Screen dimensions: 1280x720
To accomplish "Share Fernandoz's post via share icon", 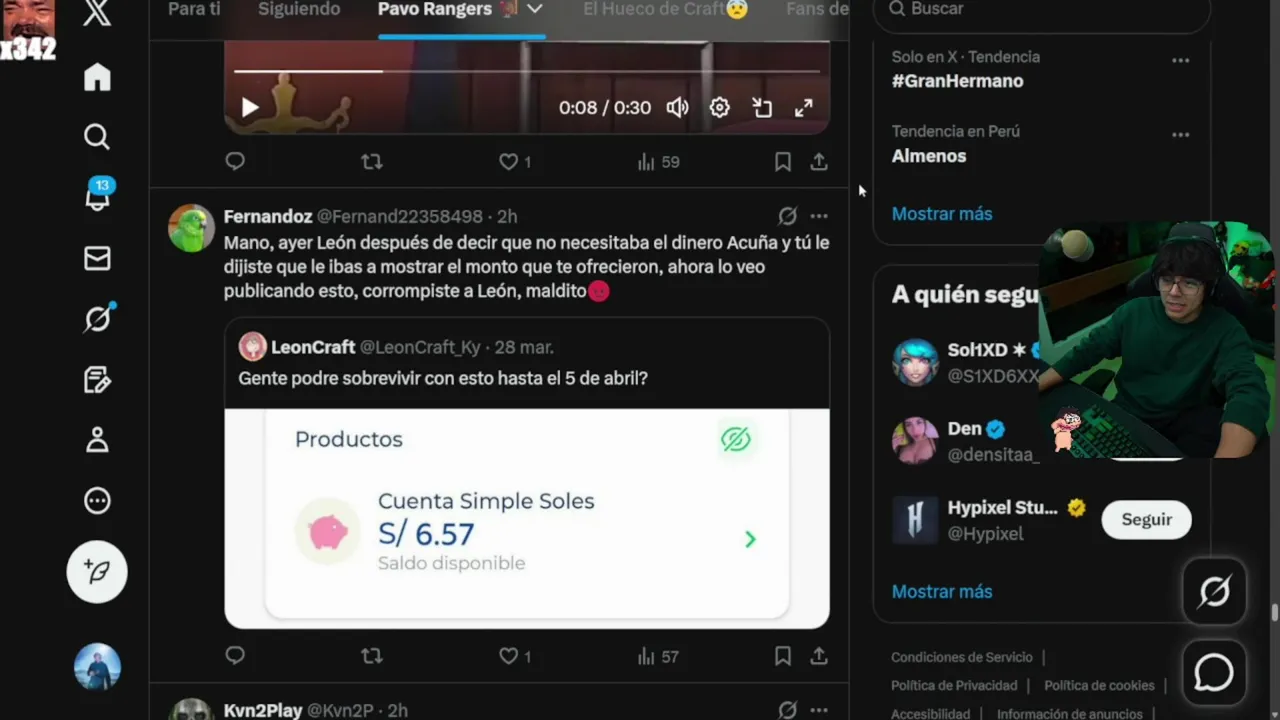I will coord(819,657).
